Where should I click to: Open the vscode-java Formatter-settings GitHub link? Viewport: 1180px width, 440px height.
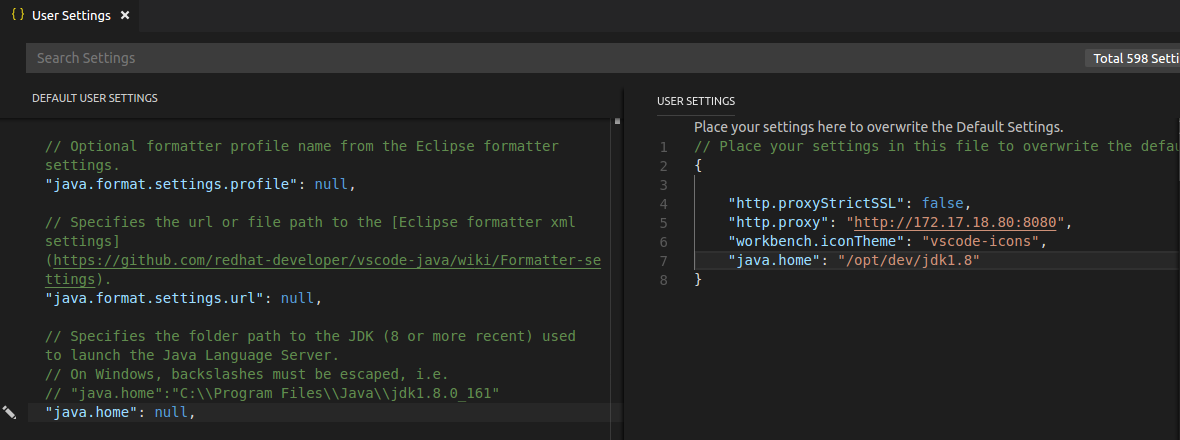point(323,270)
